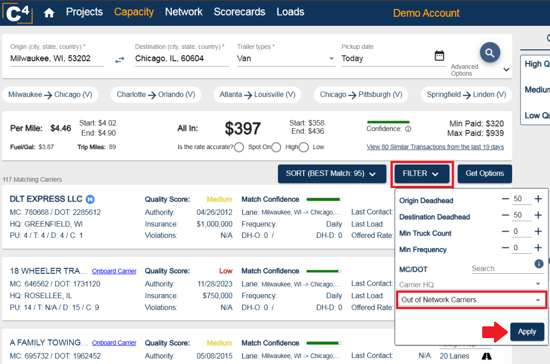Increase Origin Deadhead with plus
550x364 pixels.
pos(538,199)
